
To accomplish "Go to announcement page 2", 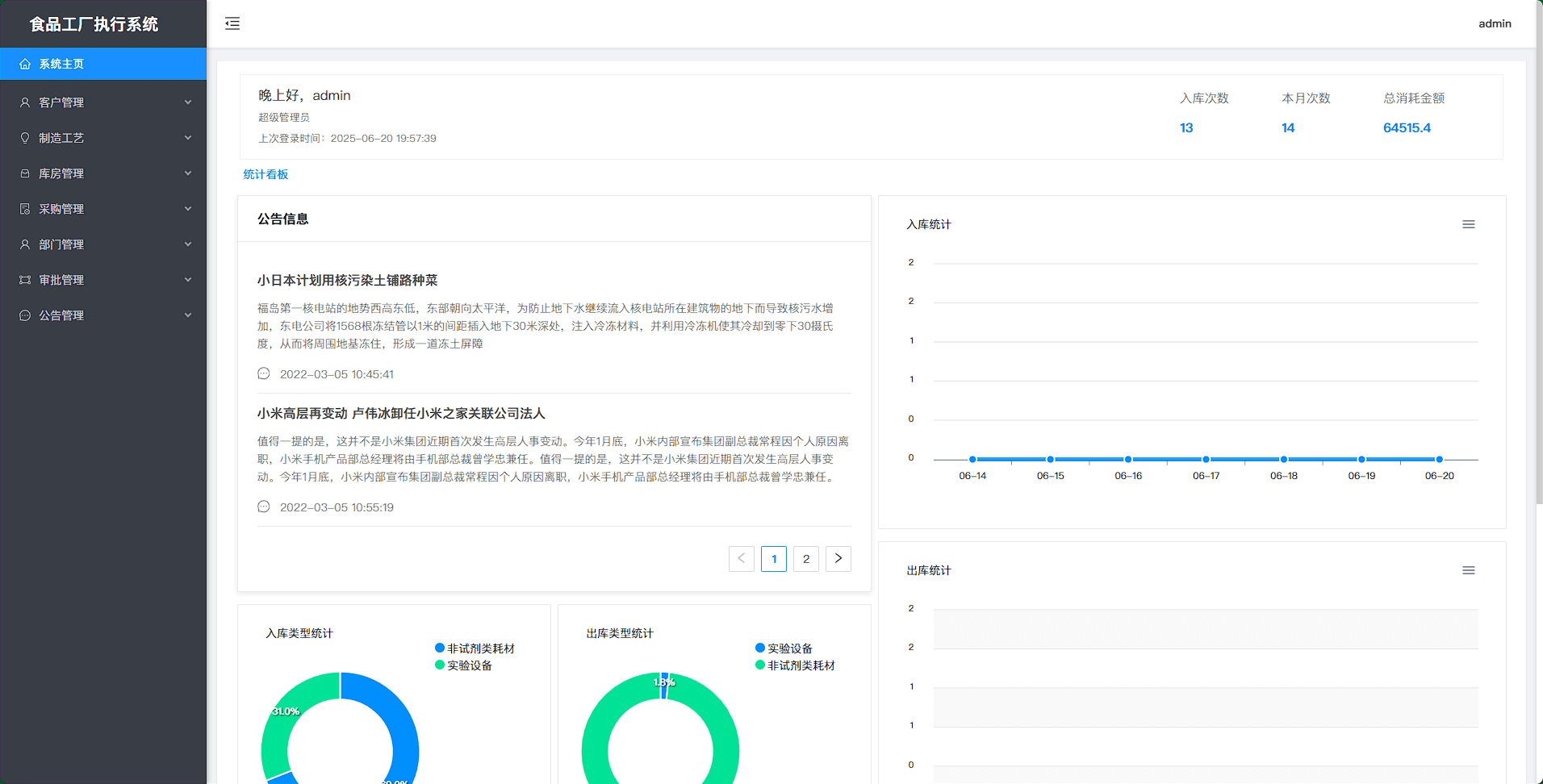I will [806, 559].
